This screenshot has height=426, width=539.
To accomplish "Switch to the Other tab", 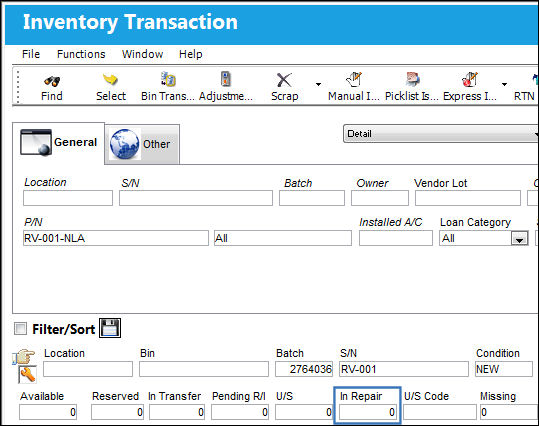I will (x=142, y=144).
